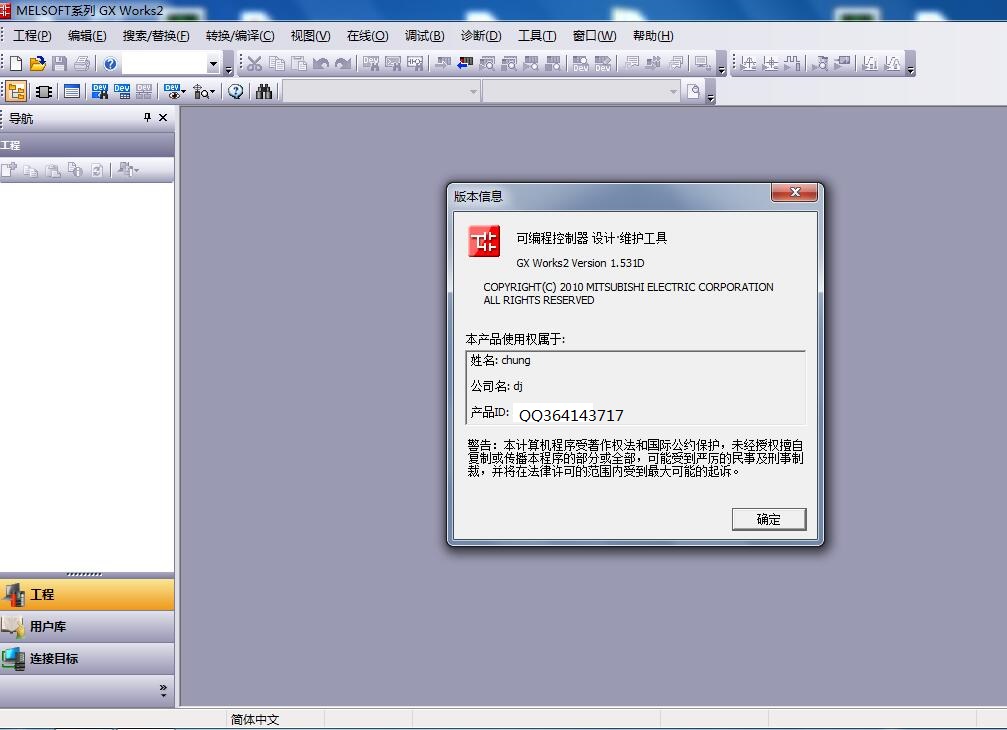Click the red GX Works2 logo icon

coord(484,241)
